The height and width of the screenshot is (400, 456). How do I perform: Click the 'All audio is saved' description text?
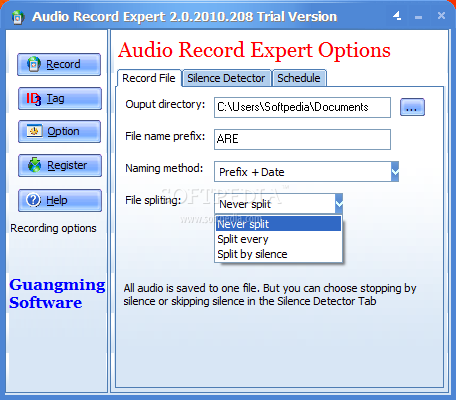coord(270,295)
